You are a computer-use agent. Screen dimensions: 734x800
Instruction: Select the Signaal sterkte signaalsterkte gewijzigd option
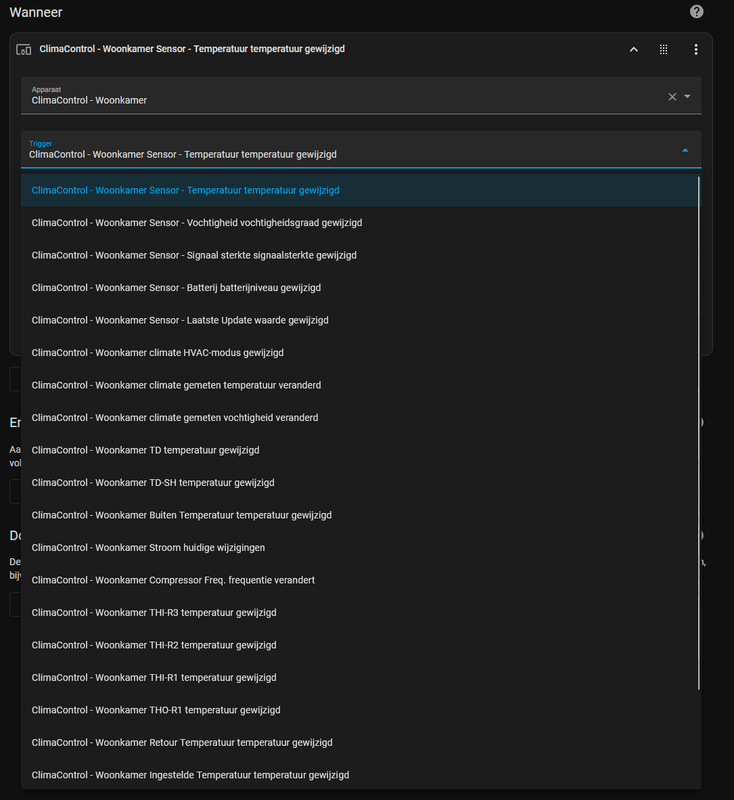click(x=194, y=255)
